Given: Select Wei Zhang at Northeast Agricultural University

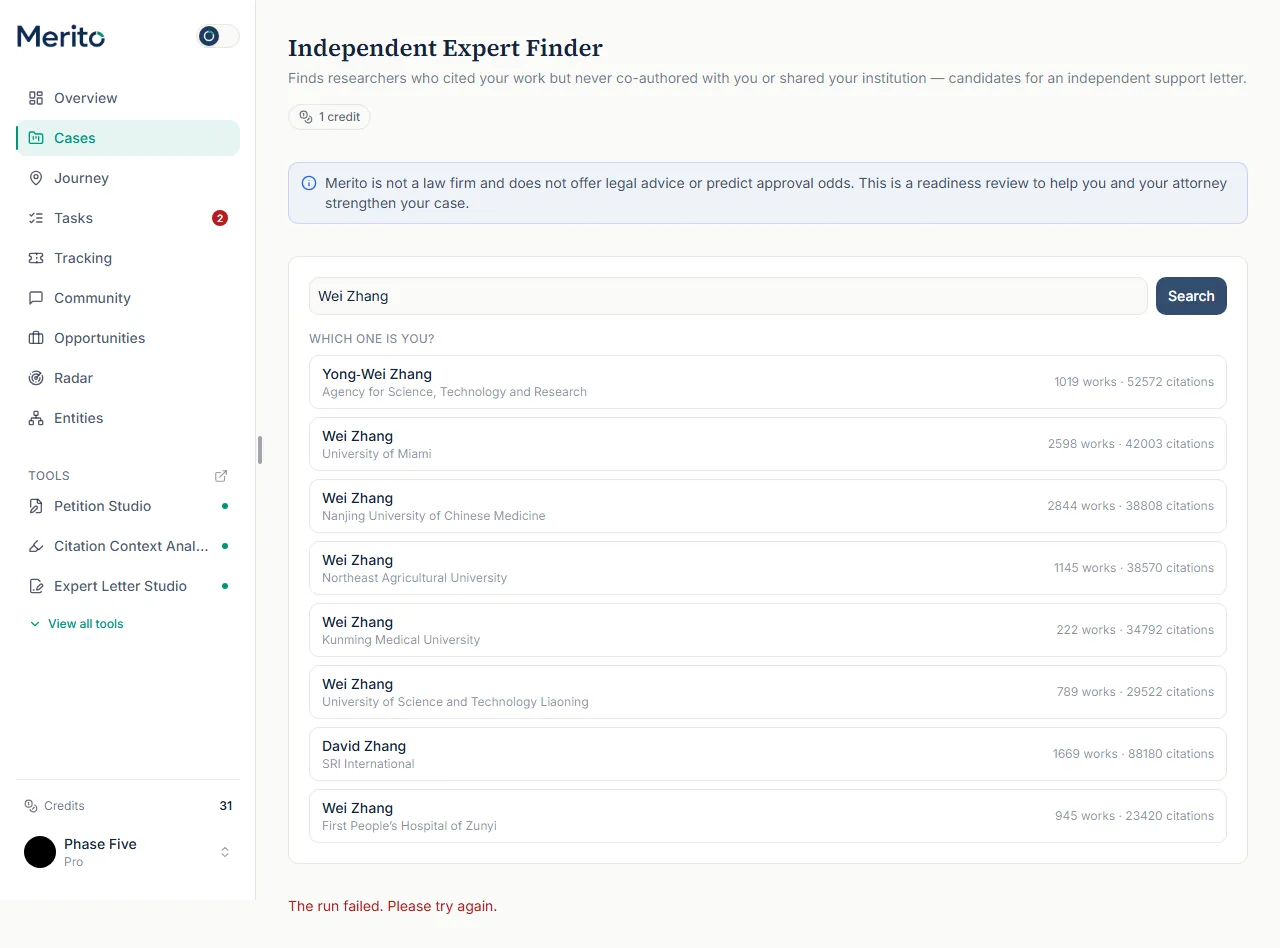Looking at the screenshot, I should coord(768,568).
